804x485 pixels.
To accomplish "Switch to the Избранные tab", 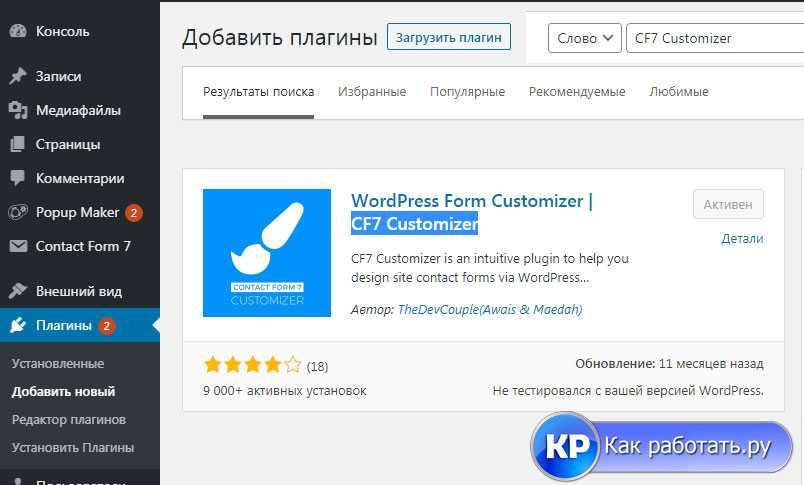I will coord(372,92).
